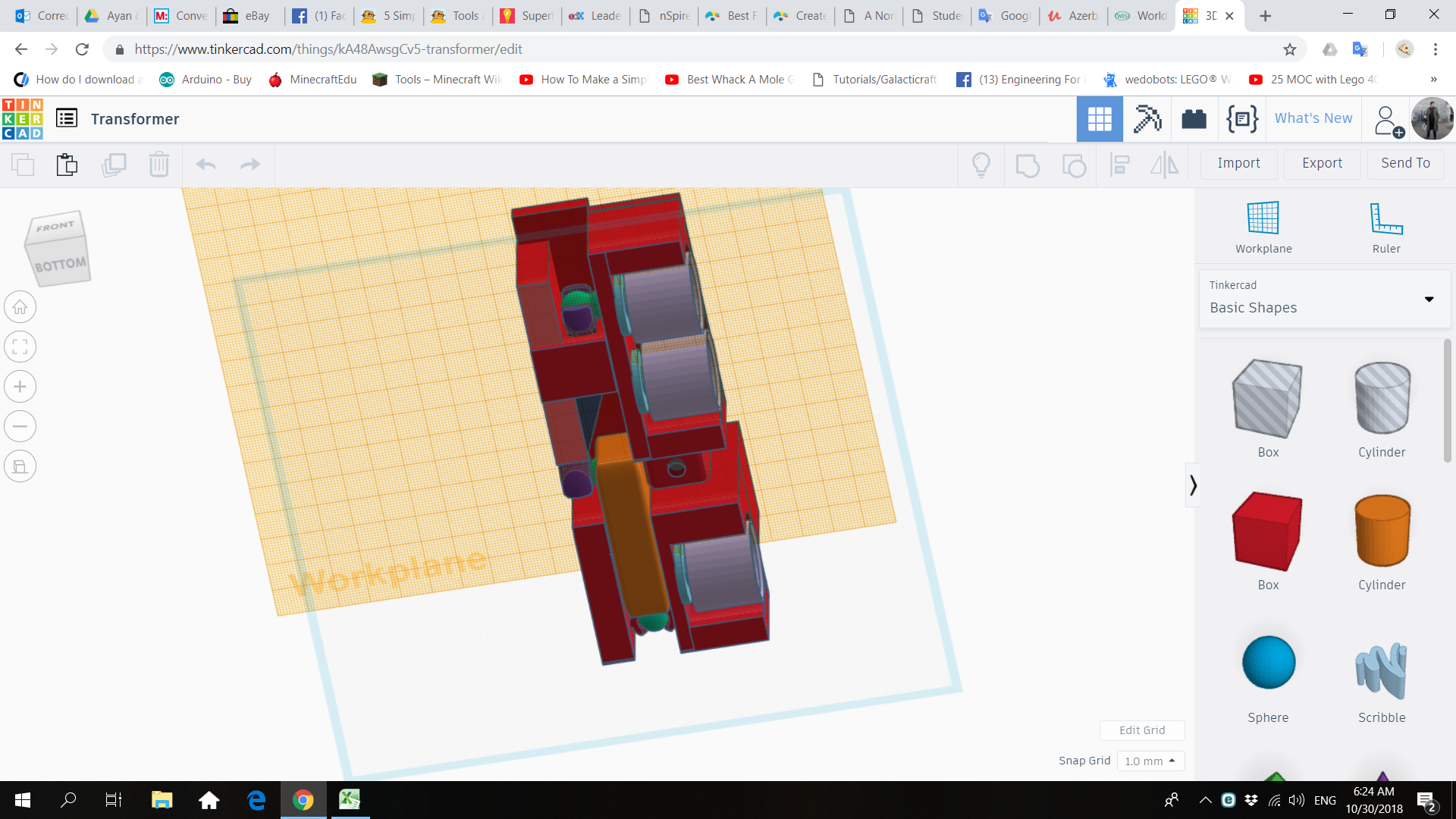Image resolution: width=1456 pixels, height=819 pixels.
Task: Click the Edit Grid button
Action: click(x=1141, y=730)
